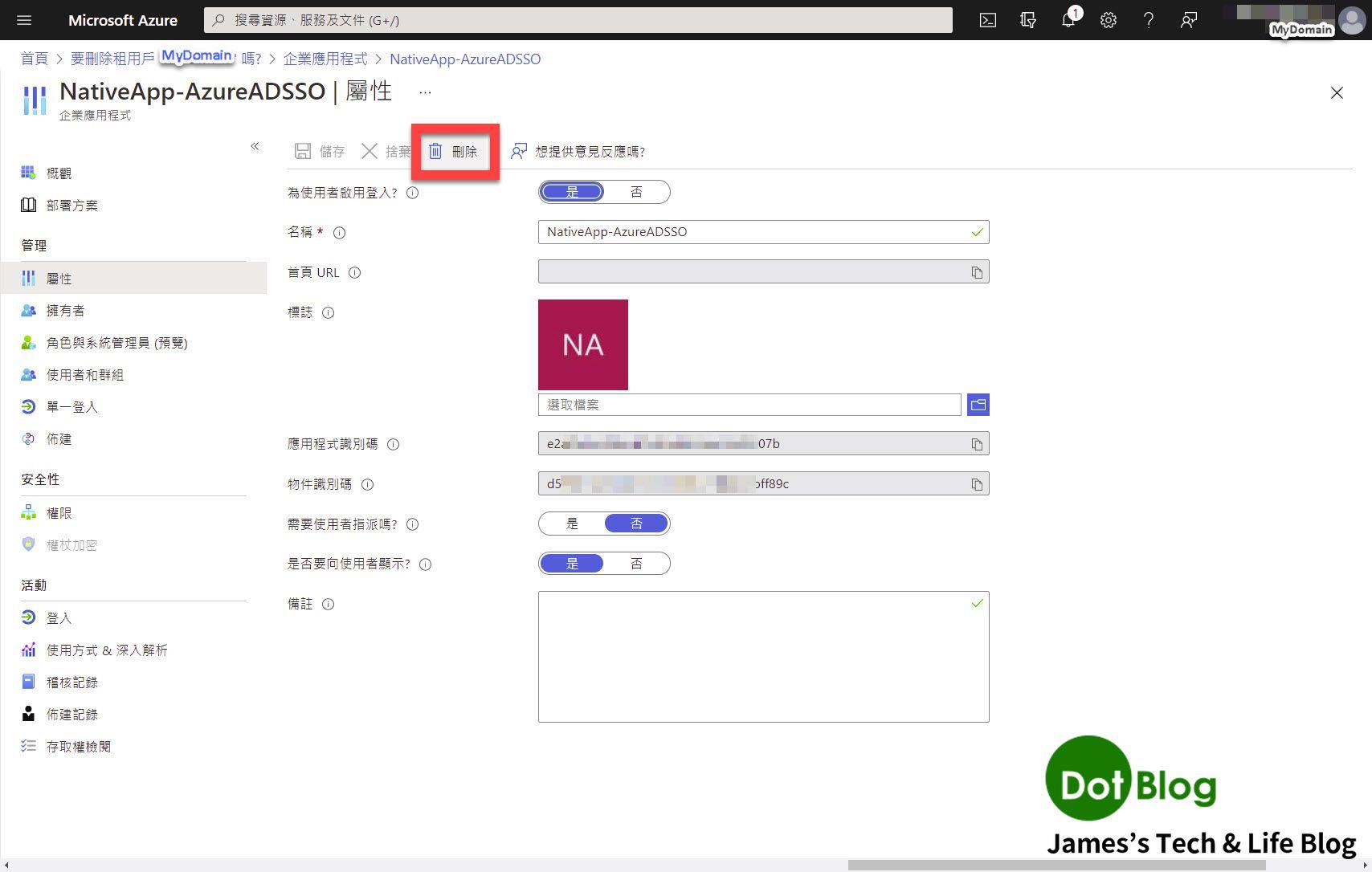Close the 屬性 blade with X

(1337, 93)
